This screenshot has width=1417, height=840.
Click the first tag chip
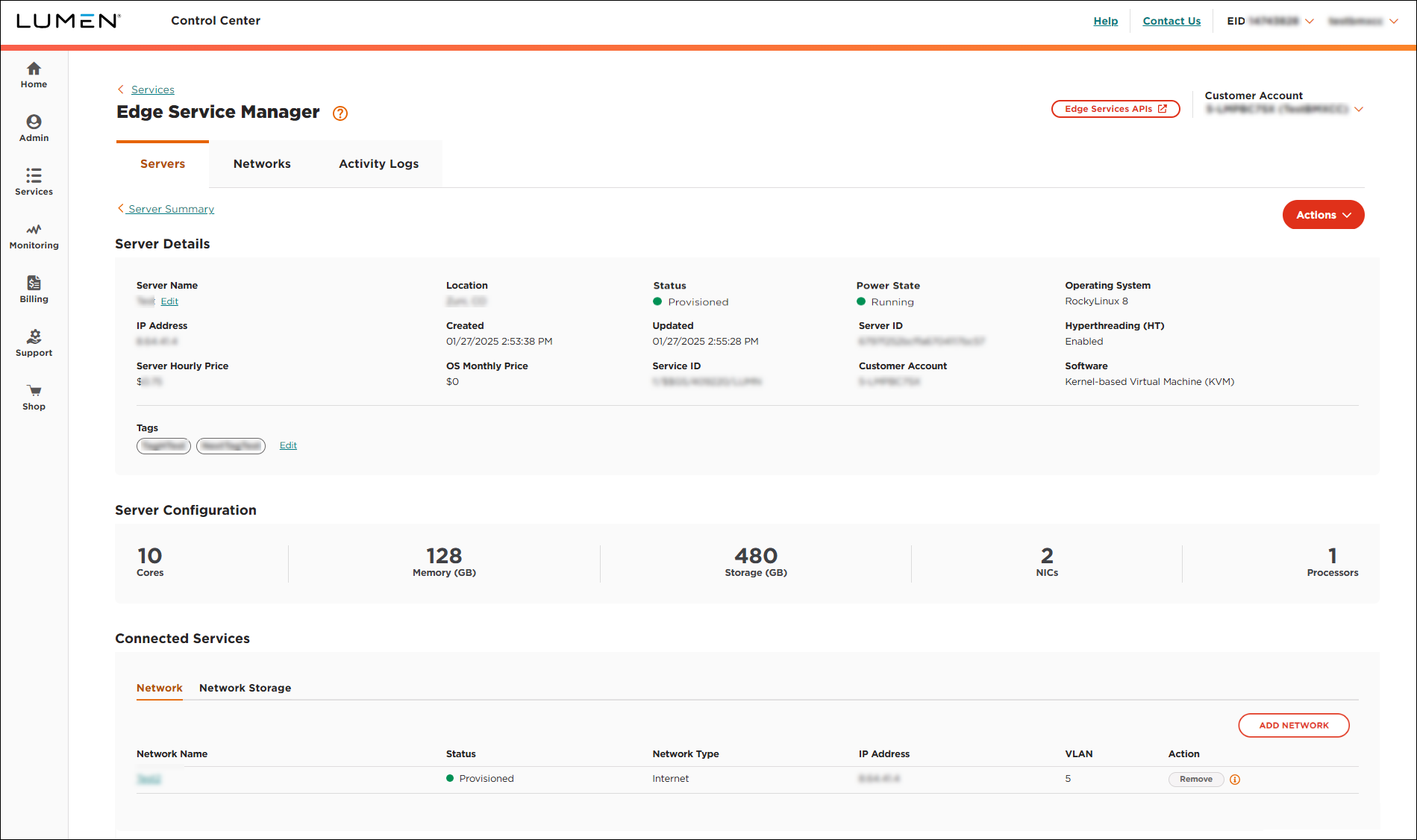[x=163, y=446]
